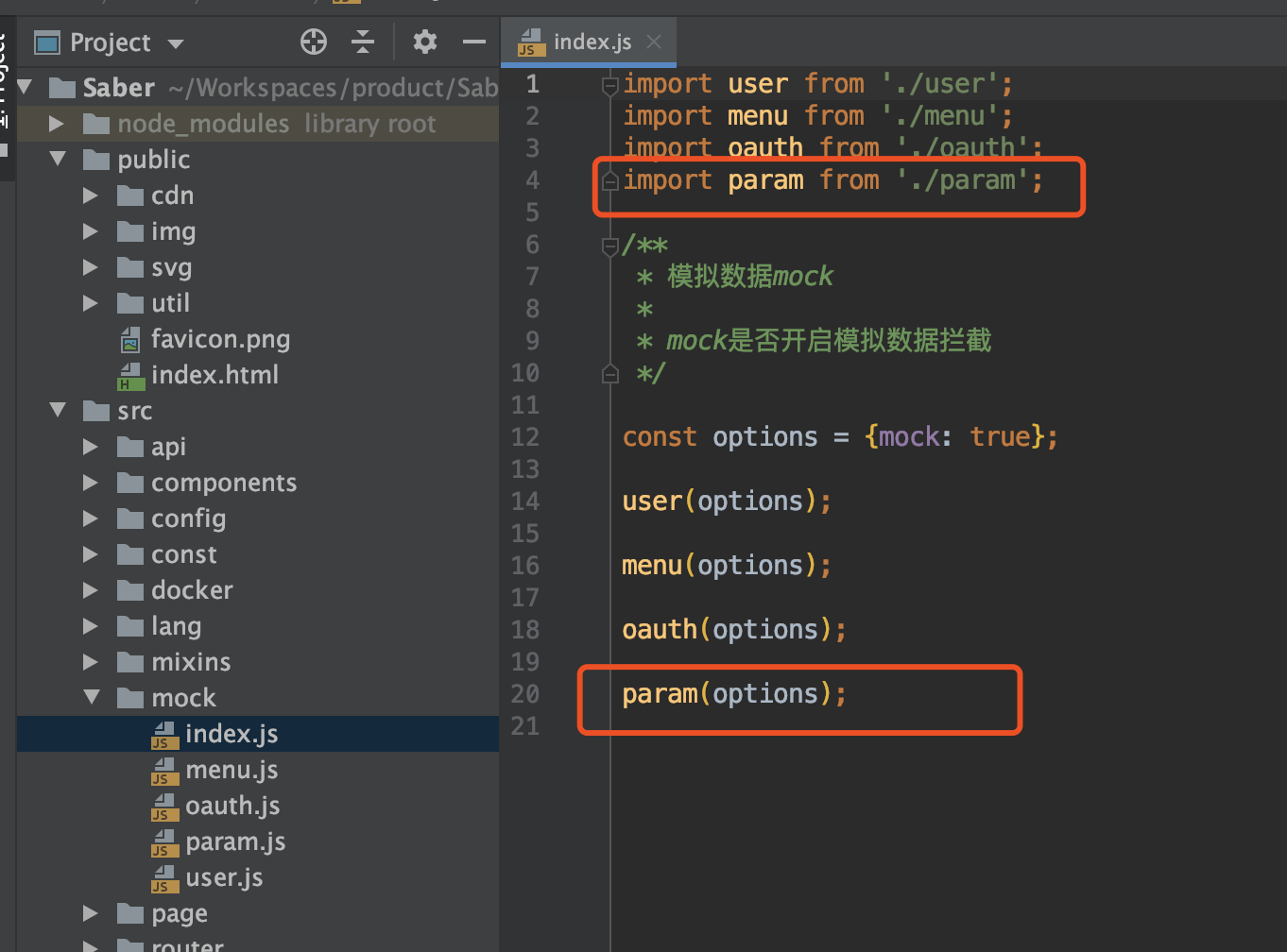The height and width of the screenshot is (952, 1287).
Task: Expand the config folder arrow
Action: 91,518
